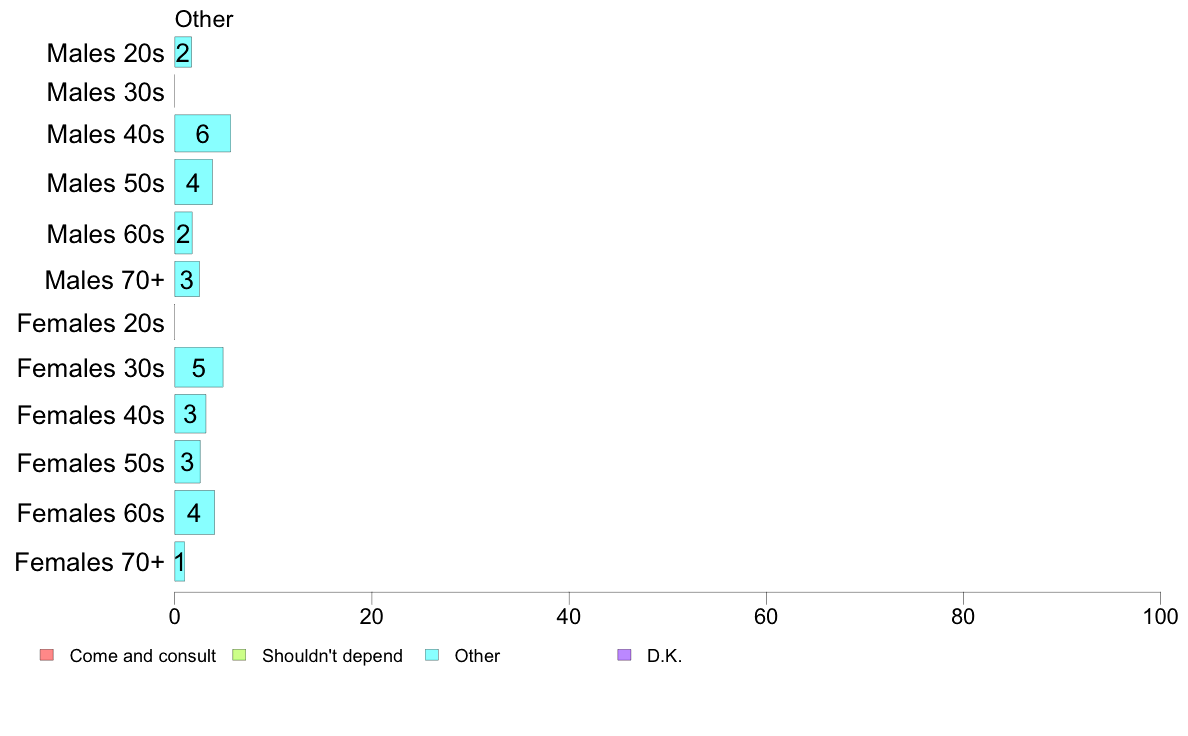Click the Females 50s bar showing 3
The height and width of the screenshot is (736, 1188).
(187, 462)
